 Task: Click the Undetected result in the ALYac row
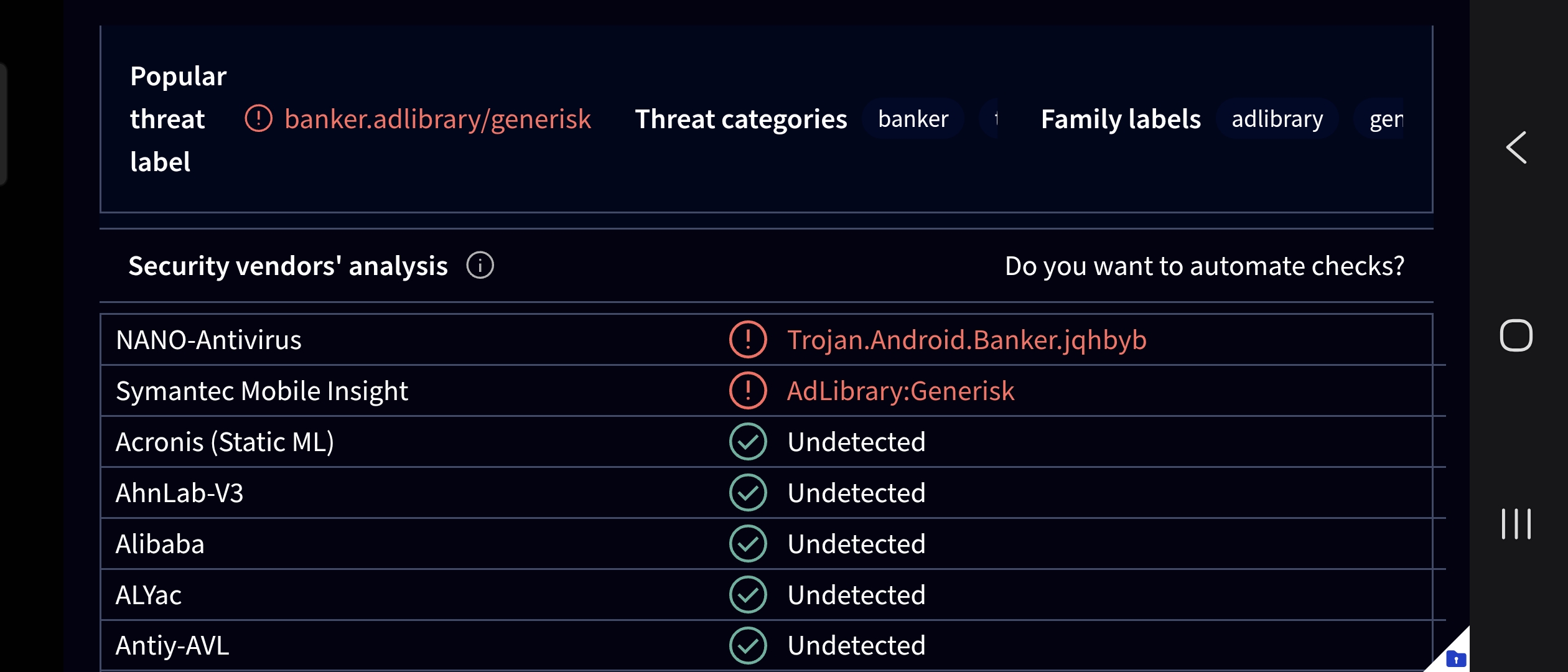(x=856, y=595)
